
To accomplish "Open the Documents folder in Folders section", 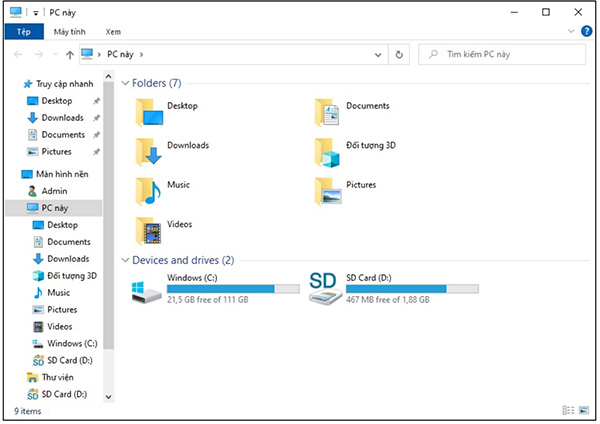I will (x=352, y=113).
